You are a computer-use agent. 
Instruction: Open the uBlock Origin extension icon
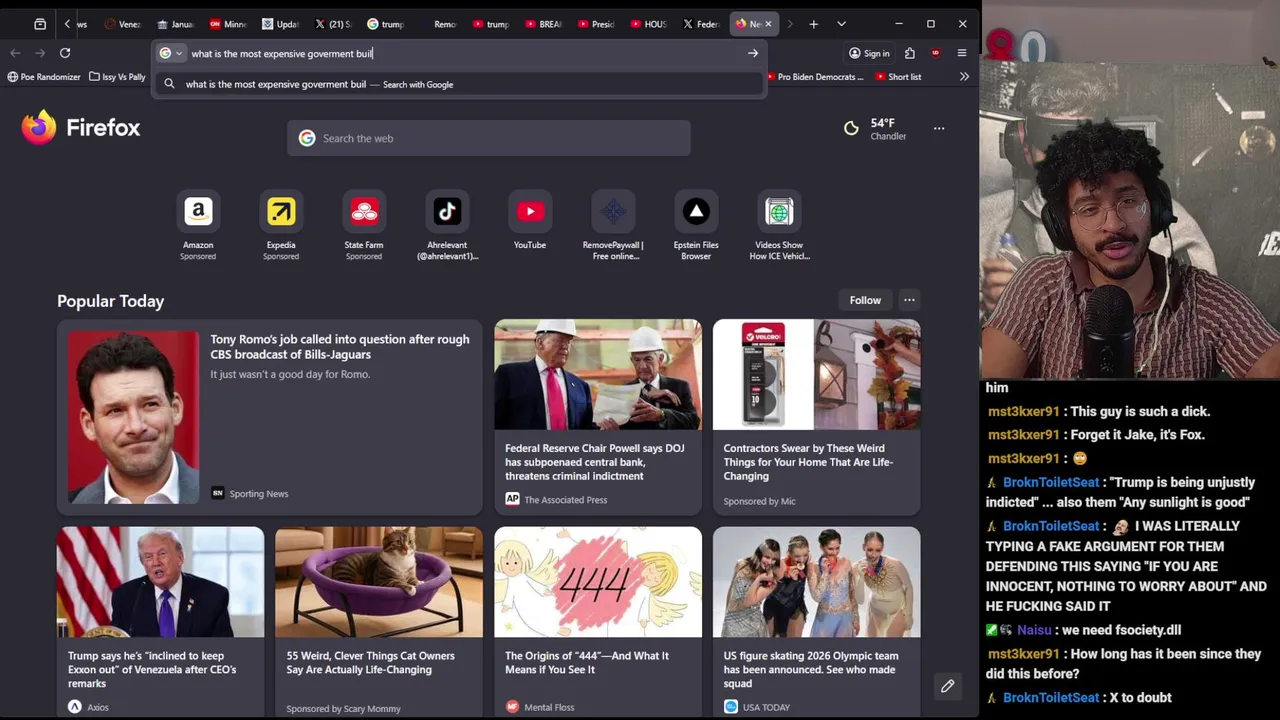(936, 53)
